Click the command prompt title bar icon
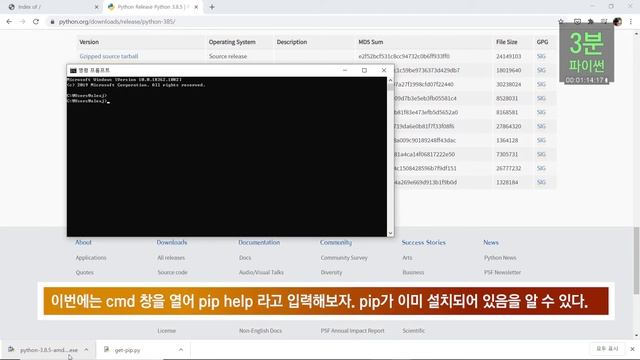The width and height of the screenshot is (640, 360). click(73, 71)
